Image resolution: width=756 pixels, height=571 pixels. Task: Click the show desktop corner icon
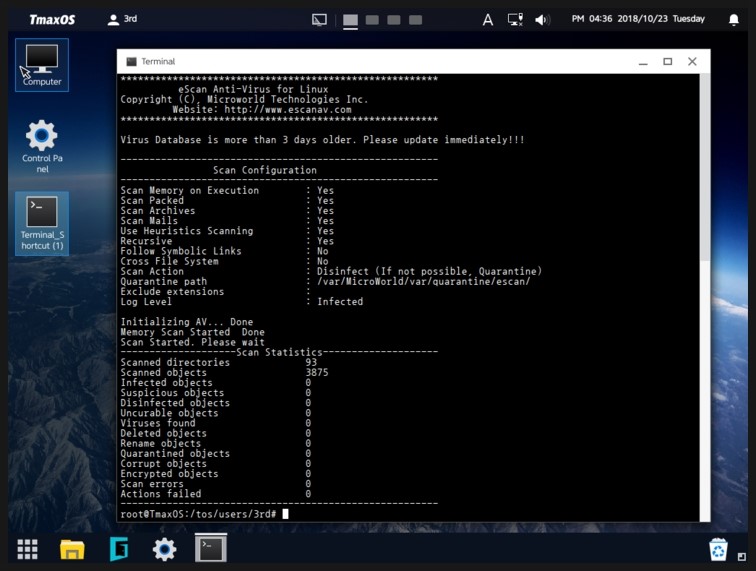(742, 557)
